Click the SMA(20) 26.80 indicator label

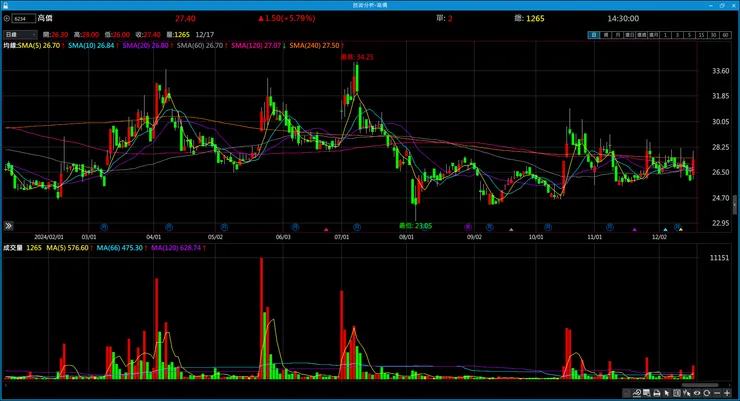[145, 46]
